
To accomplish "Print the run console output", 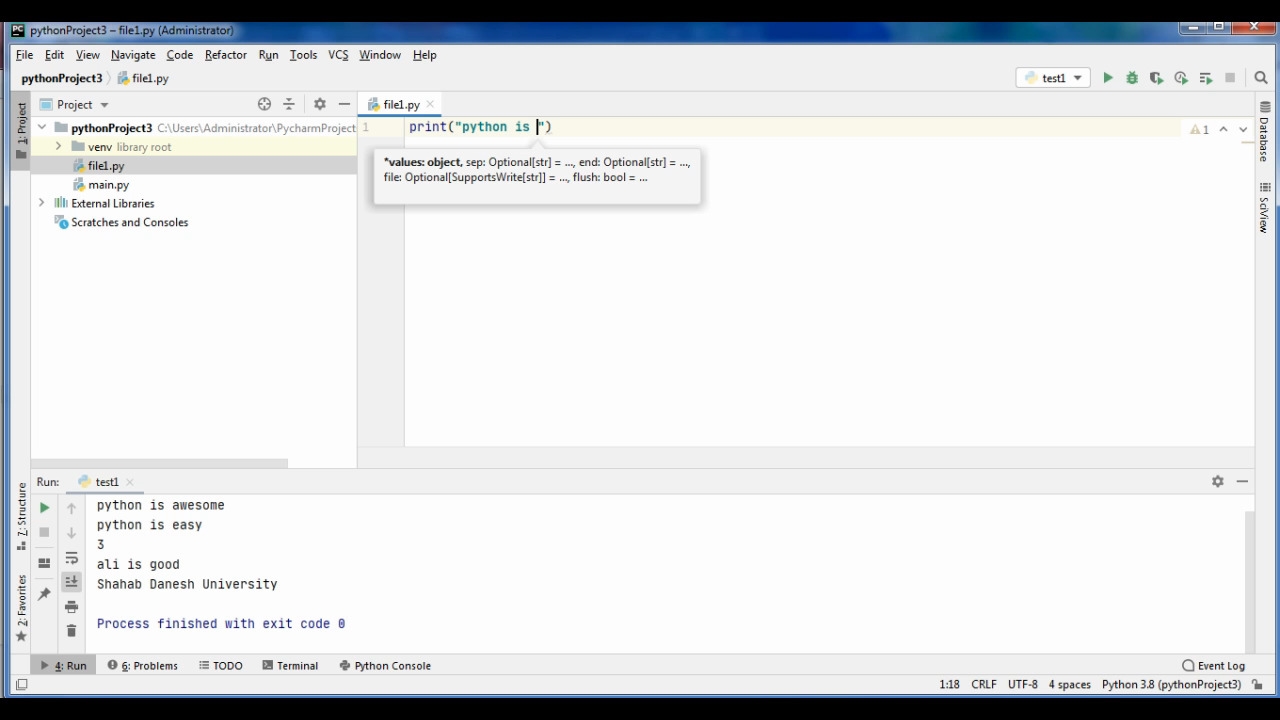I will click(x=71, y=607).
